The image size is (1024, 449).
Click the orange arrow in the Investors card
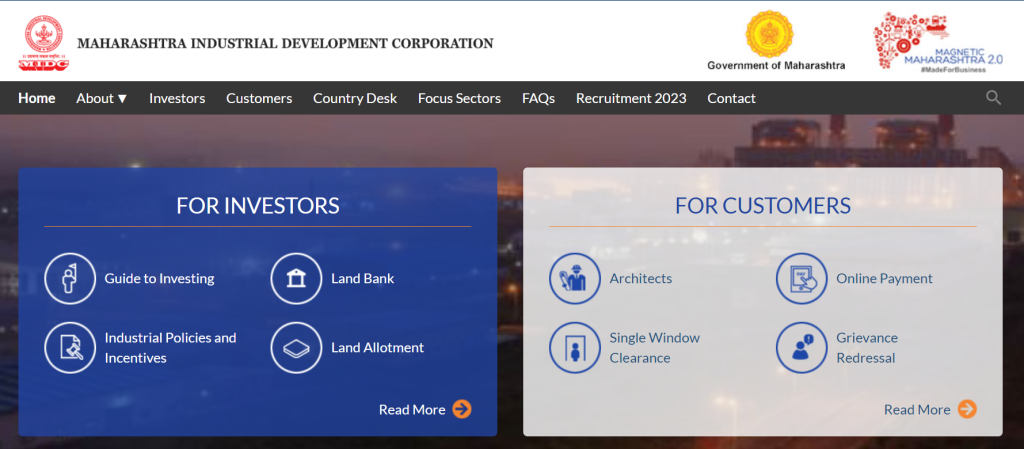coord(462,409)
